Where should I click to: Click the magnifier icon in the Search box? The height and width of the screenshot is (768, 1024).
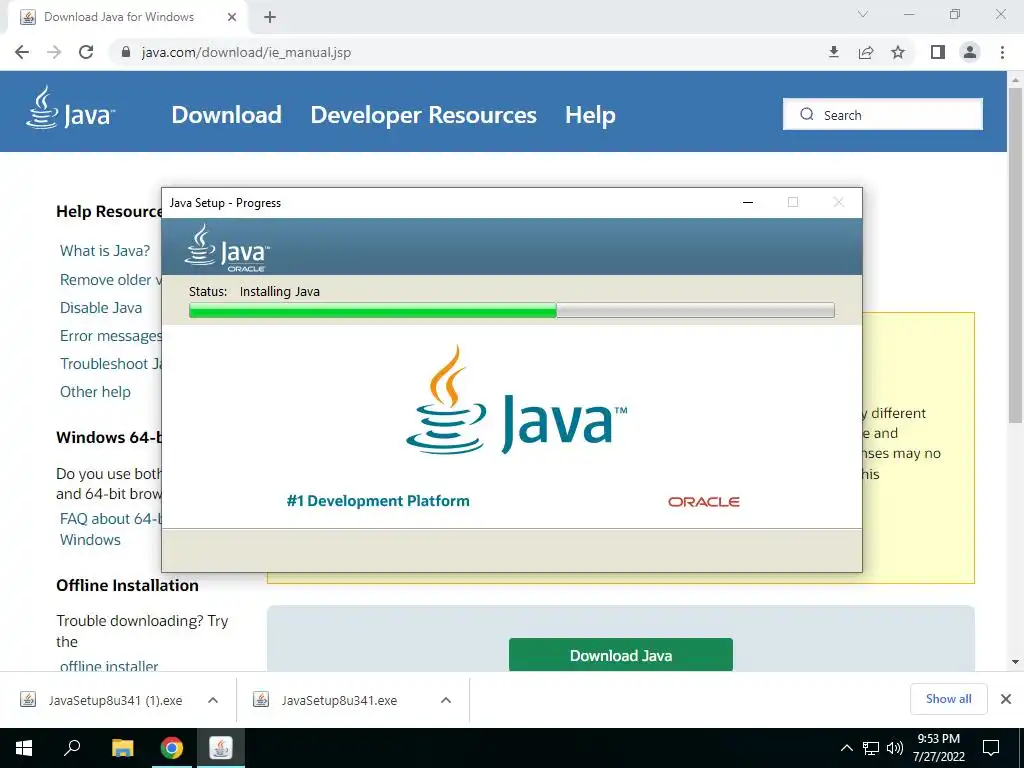coord(807,114)
